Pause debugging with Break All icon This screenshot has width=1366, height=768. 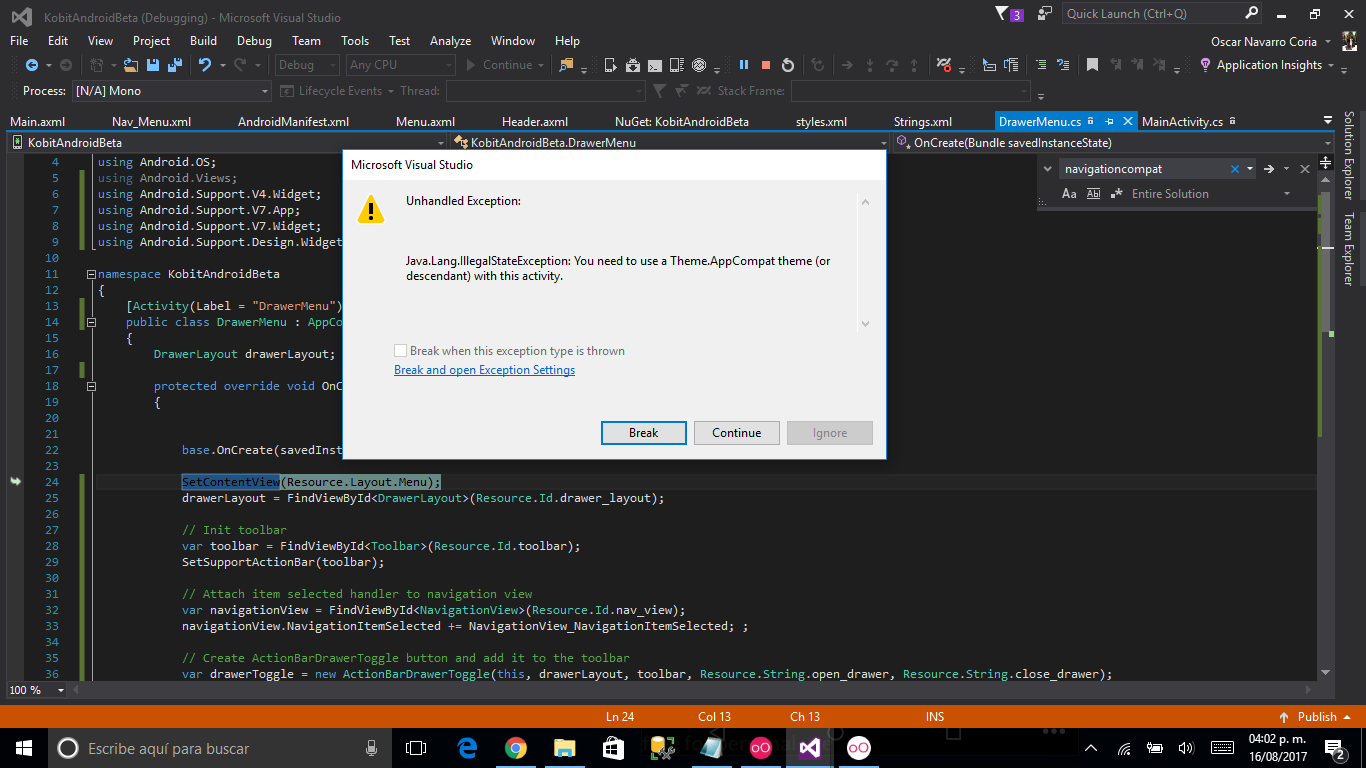pos(744,65)
